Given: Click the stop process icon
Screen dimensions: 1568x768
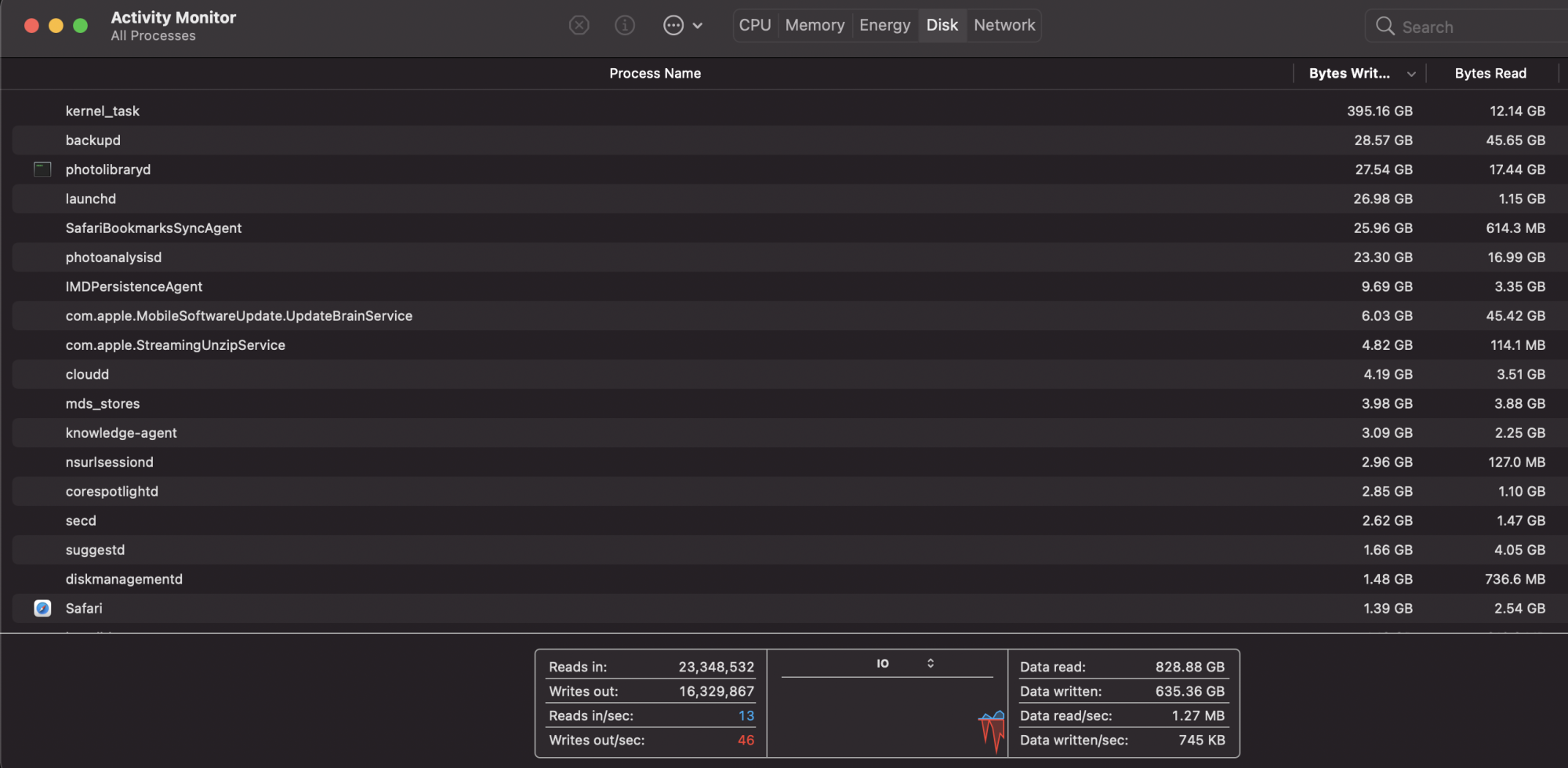Looking at the screenshot, I should pyautogui.click(x=579, y=26).
